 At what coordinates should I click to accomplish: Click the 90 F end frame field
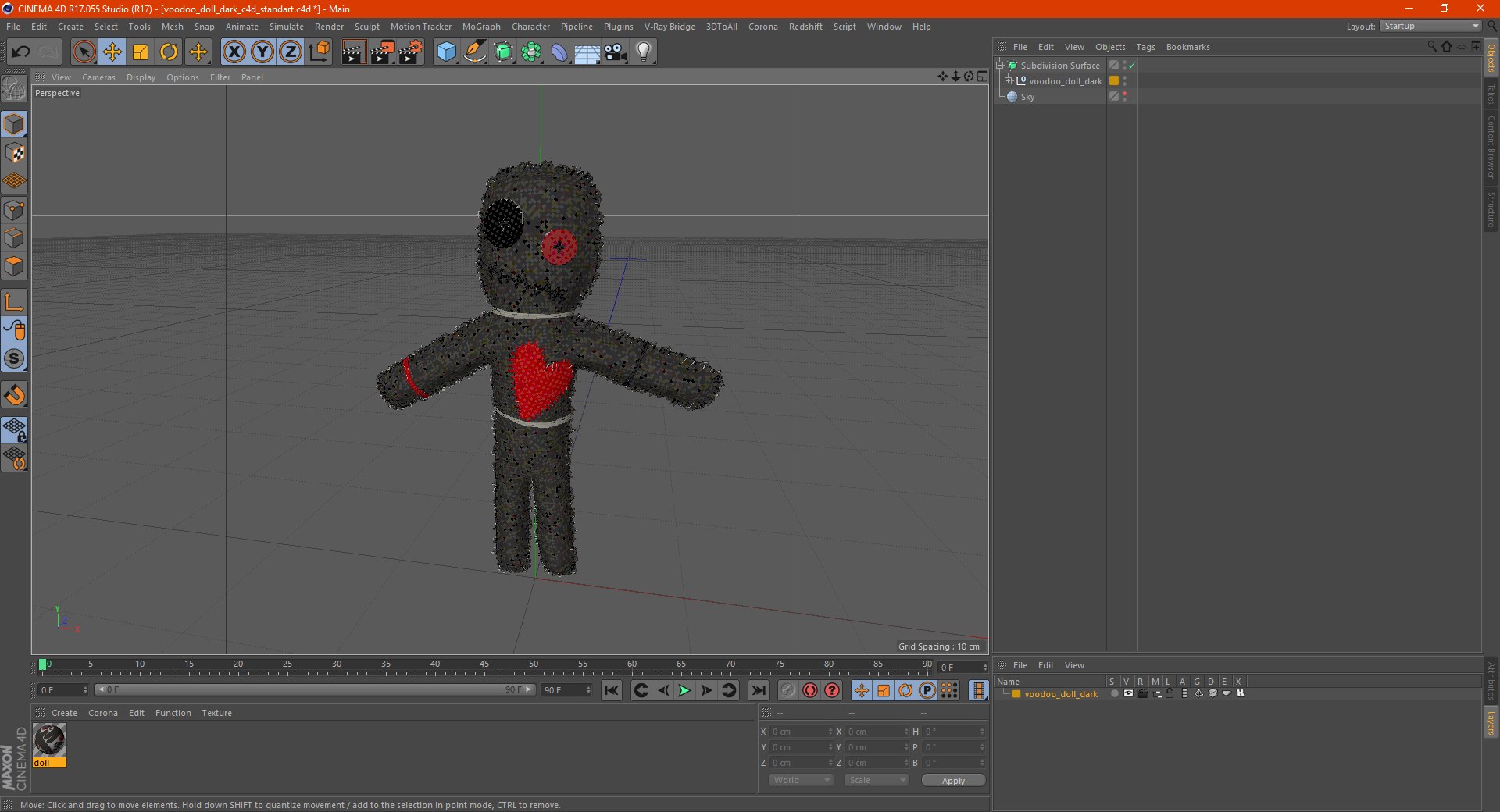tap(567, 690)
